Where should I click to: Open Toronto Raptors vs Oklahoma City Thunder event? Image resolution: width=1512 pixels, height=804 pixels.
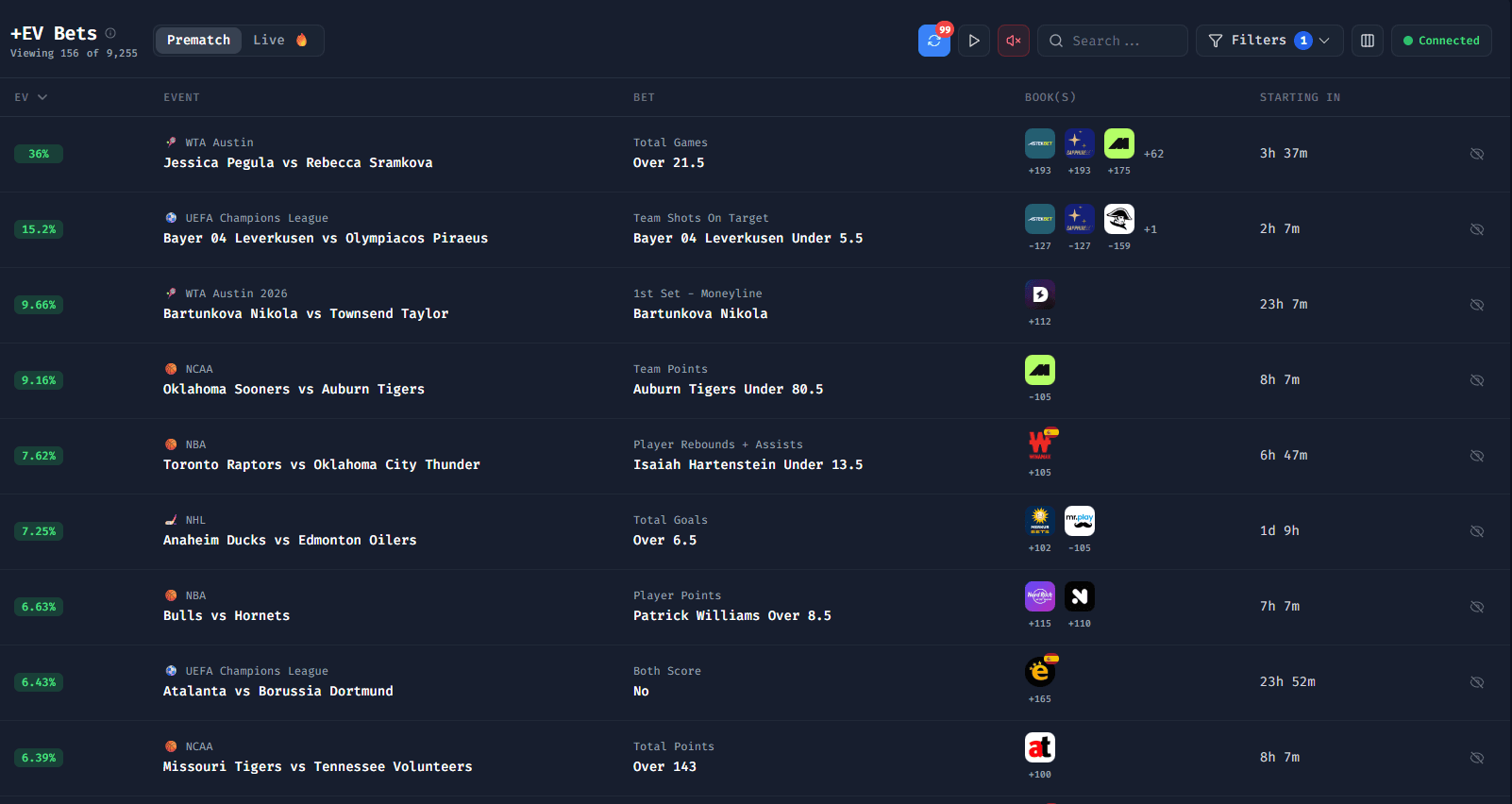322,464
